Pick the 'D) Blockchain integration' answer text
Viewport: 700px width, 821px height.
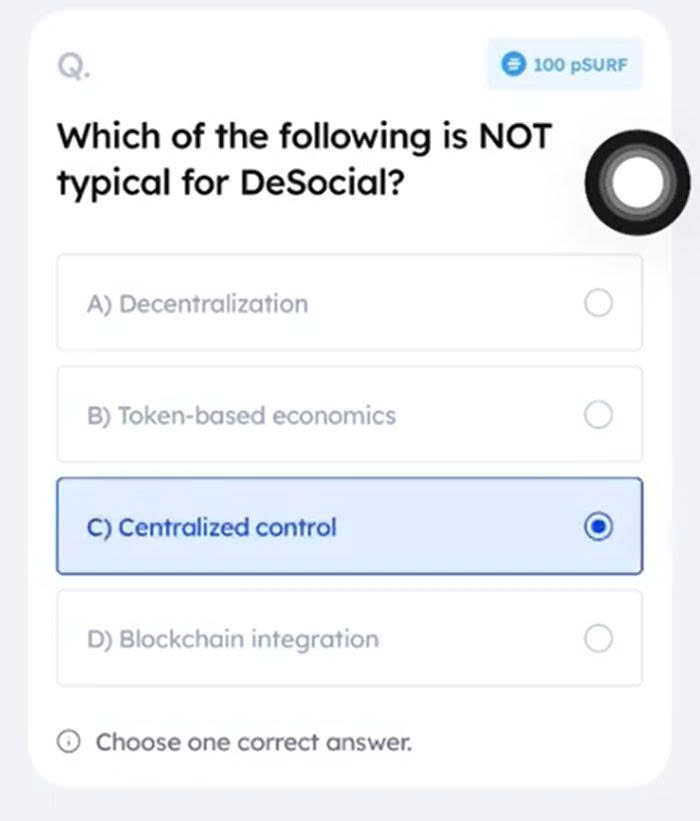pos(233,639)
